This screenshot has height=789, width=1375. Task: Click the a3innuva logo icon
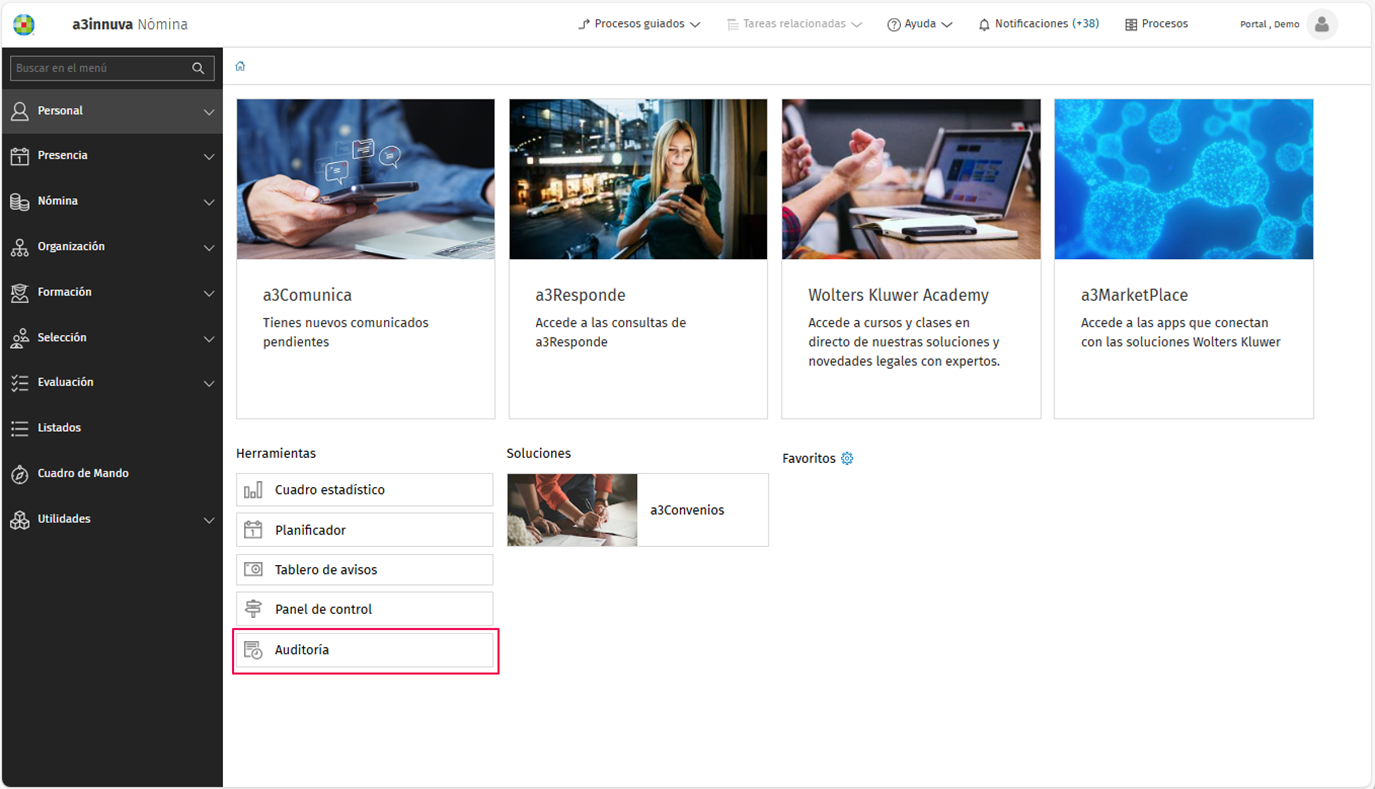pos(23,24)
